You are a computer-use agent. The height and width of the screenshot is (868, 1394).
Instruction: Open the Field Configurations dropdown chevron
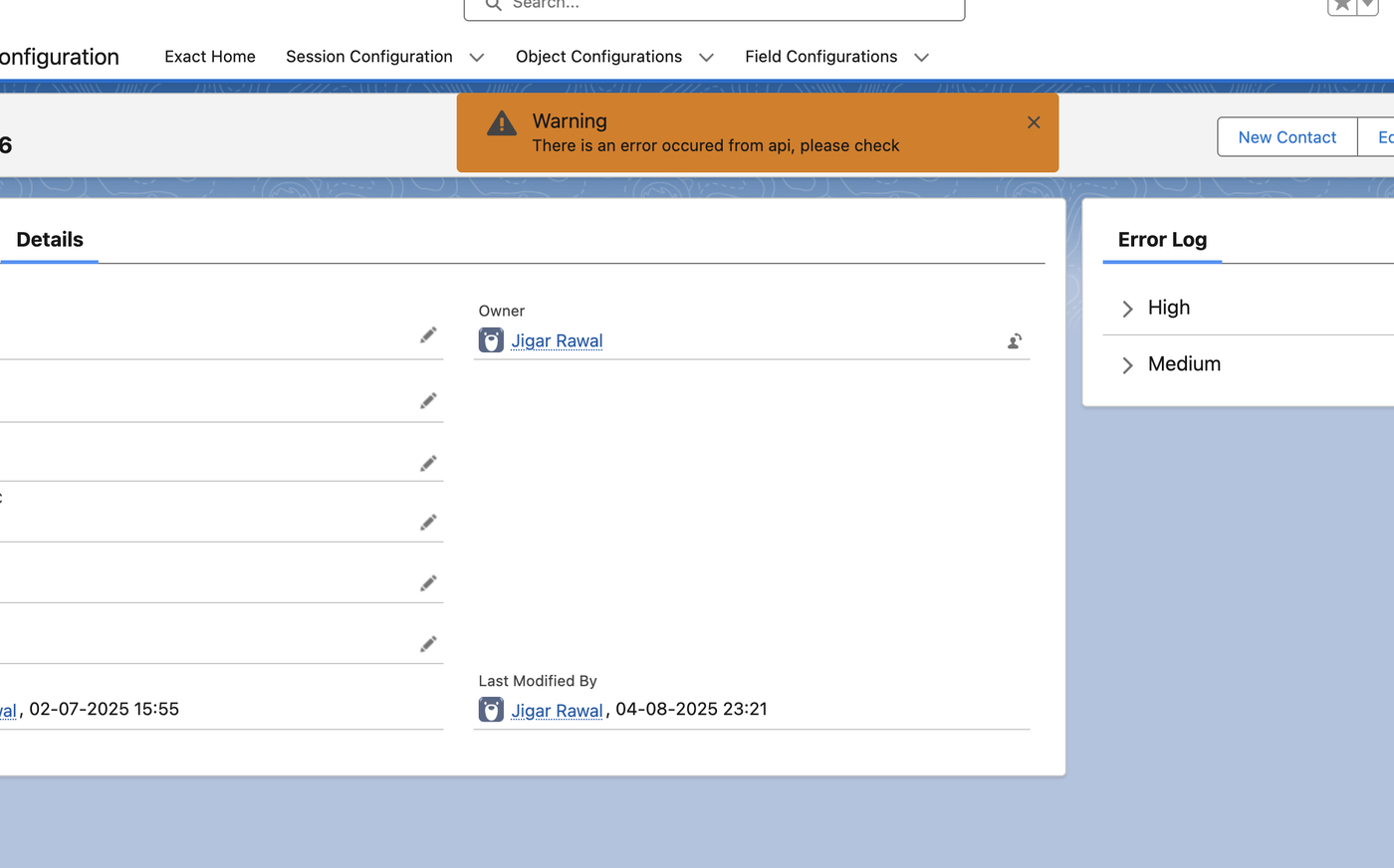click(921, 58)
